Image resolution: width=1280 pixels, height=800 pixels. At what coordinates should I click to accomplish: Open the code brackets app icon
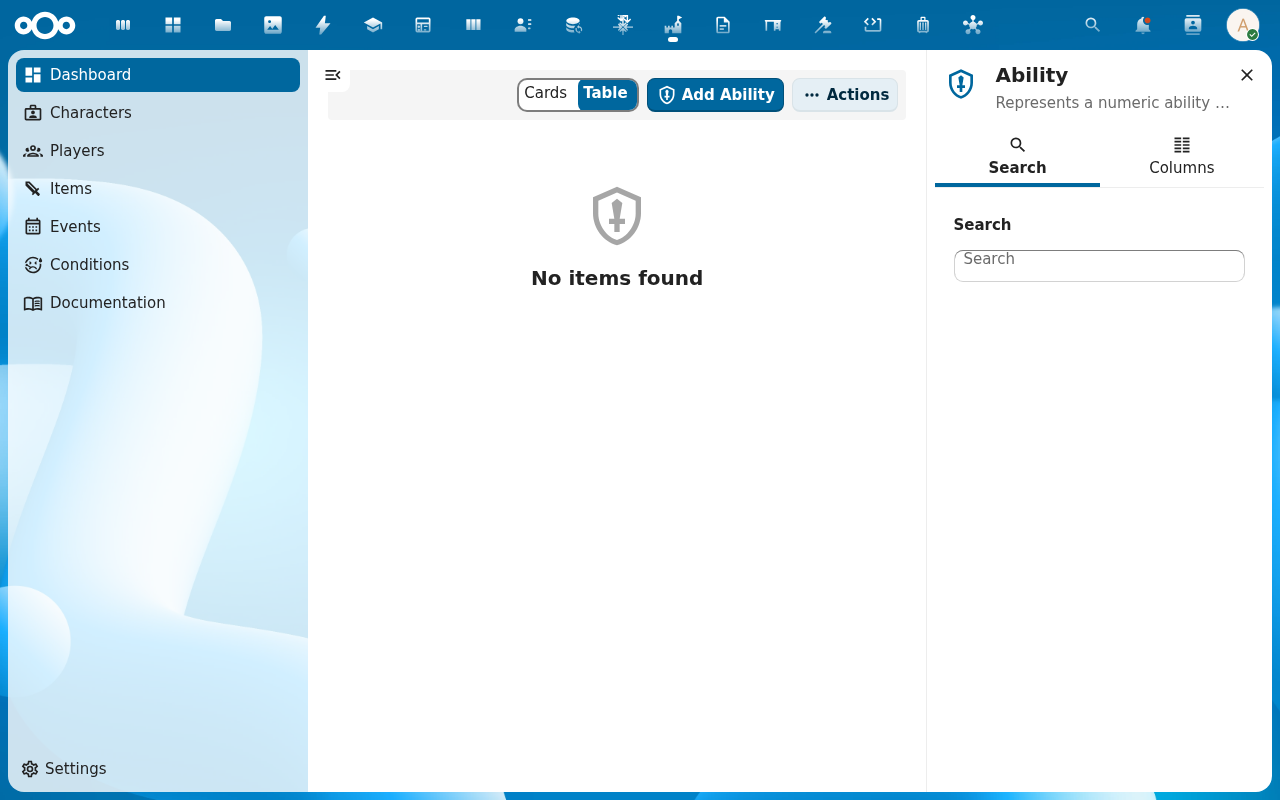(x=873, y=25)
